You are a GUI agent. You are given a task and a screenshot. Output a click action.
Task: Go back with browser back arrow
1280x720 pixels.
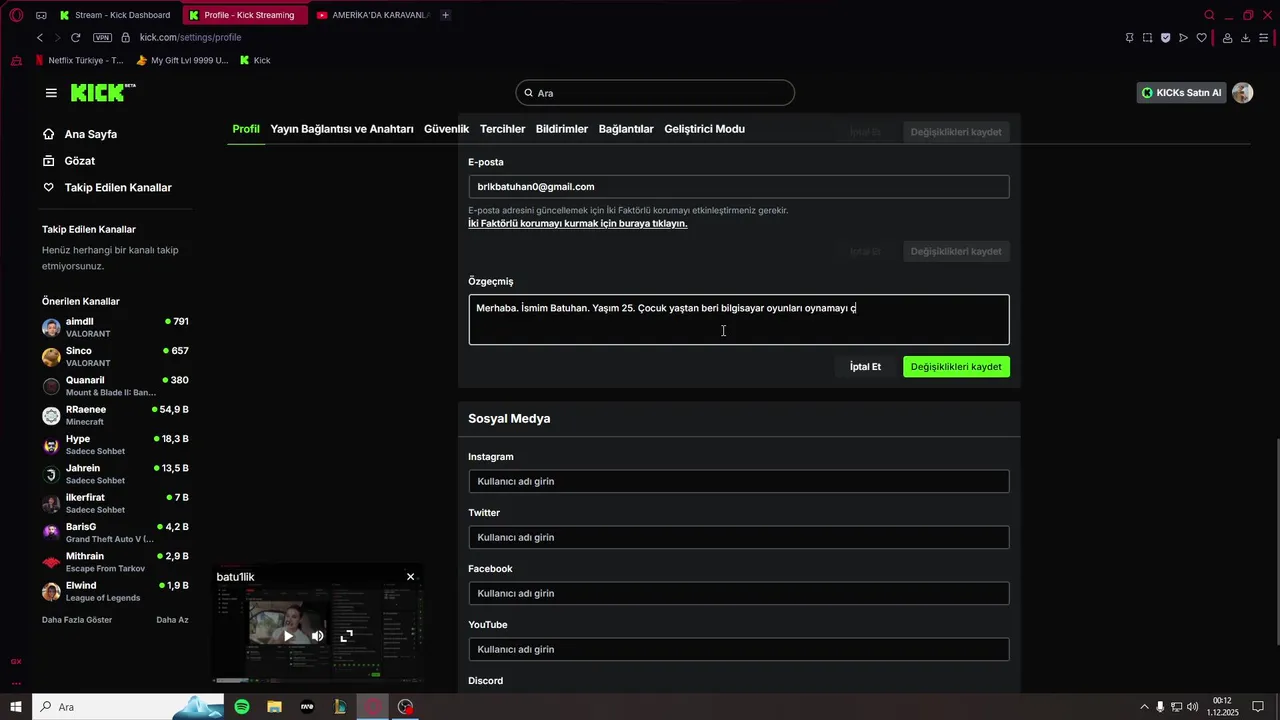40,37
